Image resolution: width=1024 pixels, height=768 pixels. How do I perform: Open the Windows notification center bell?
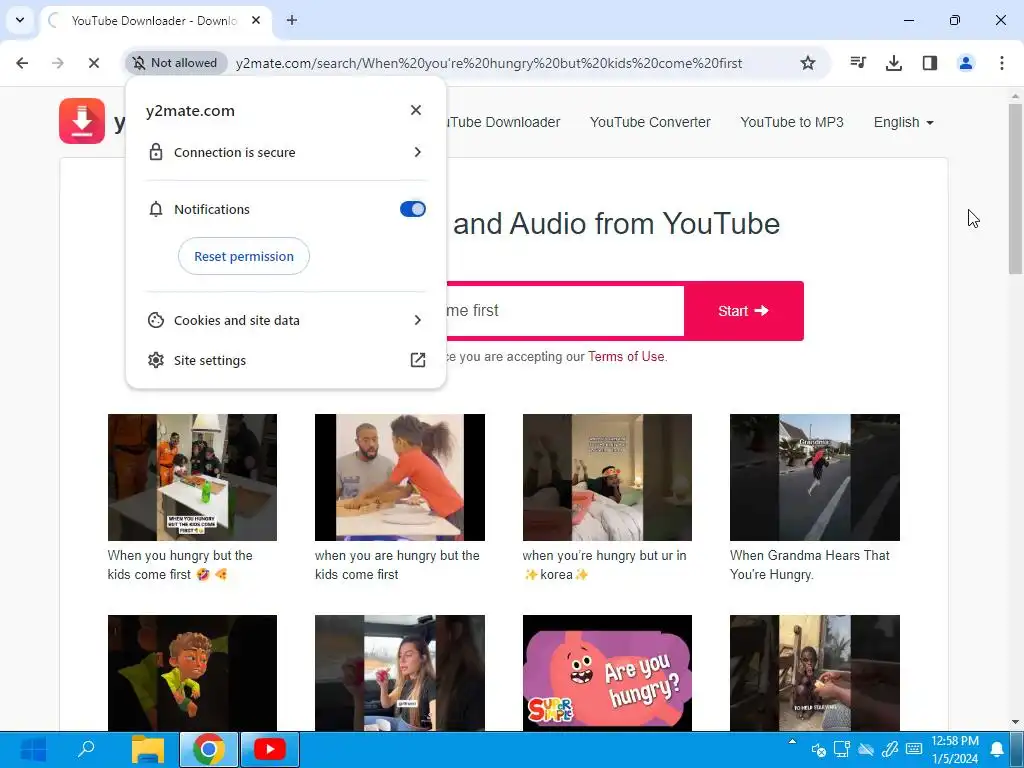997,749
